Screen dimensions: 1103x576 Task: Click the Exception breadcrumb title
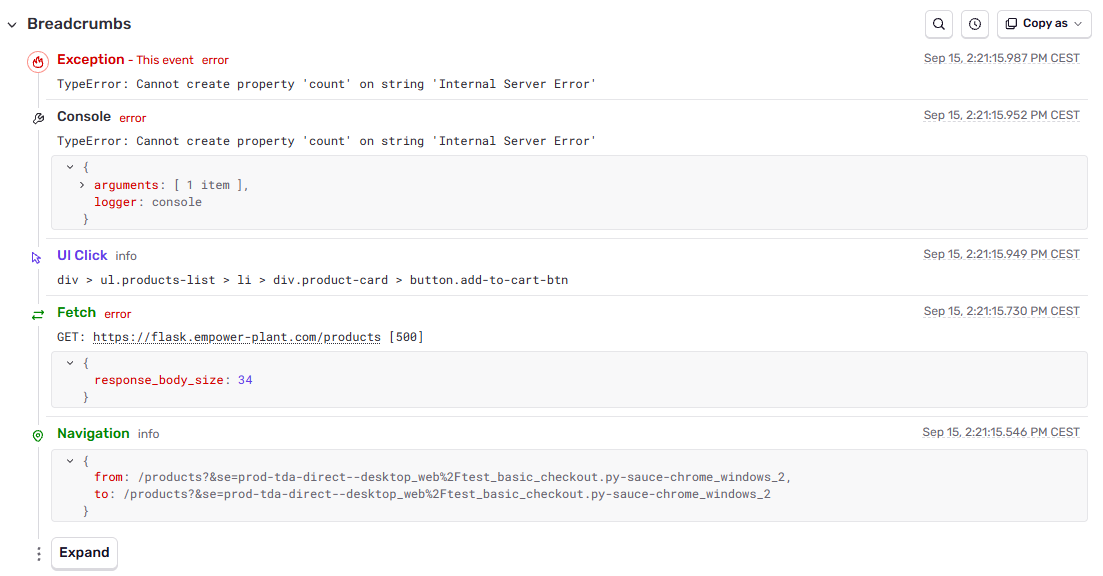click(x=91, y=60)
